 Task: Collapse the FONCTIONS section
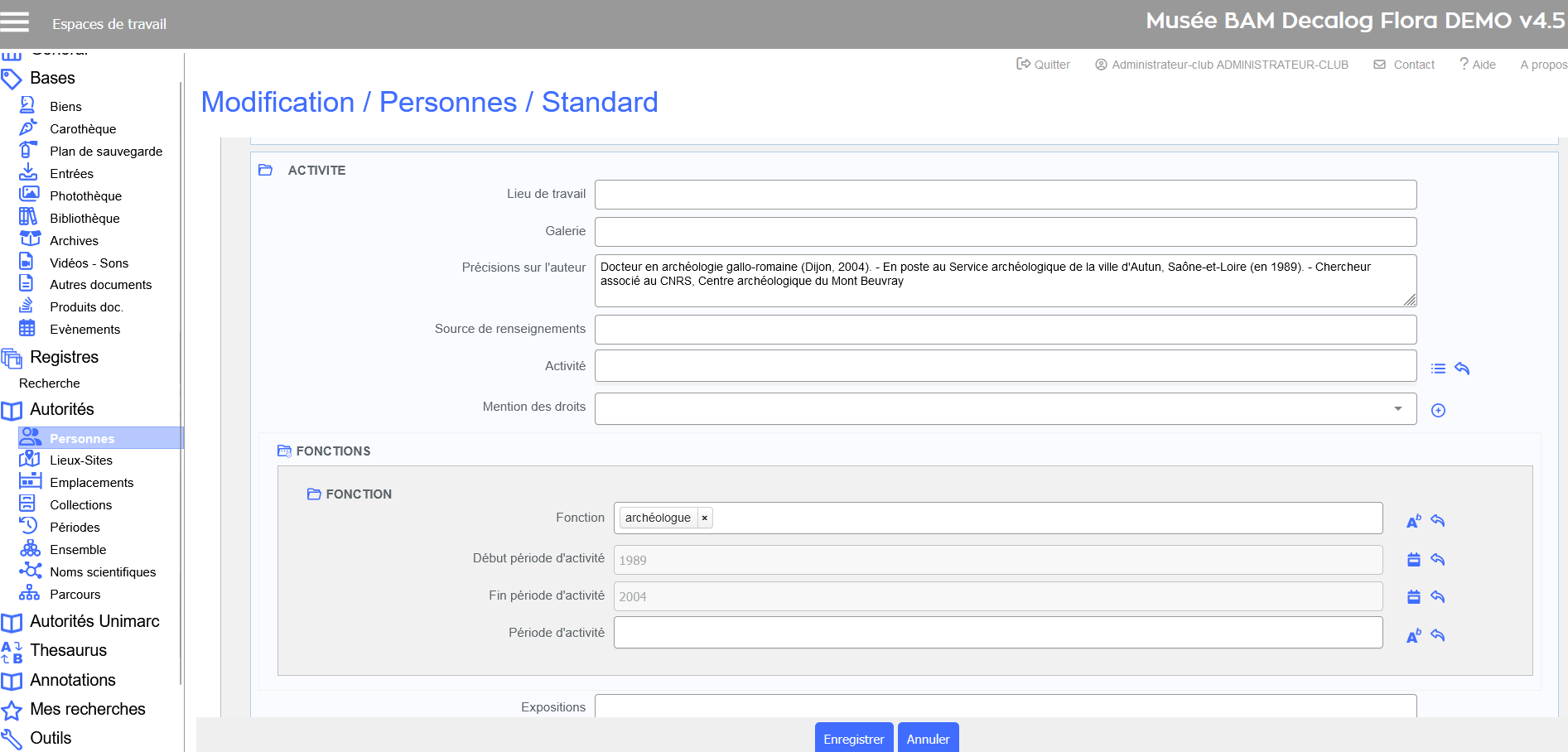[x=284, y=451]
